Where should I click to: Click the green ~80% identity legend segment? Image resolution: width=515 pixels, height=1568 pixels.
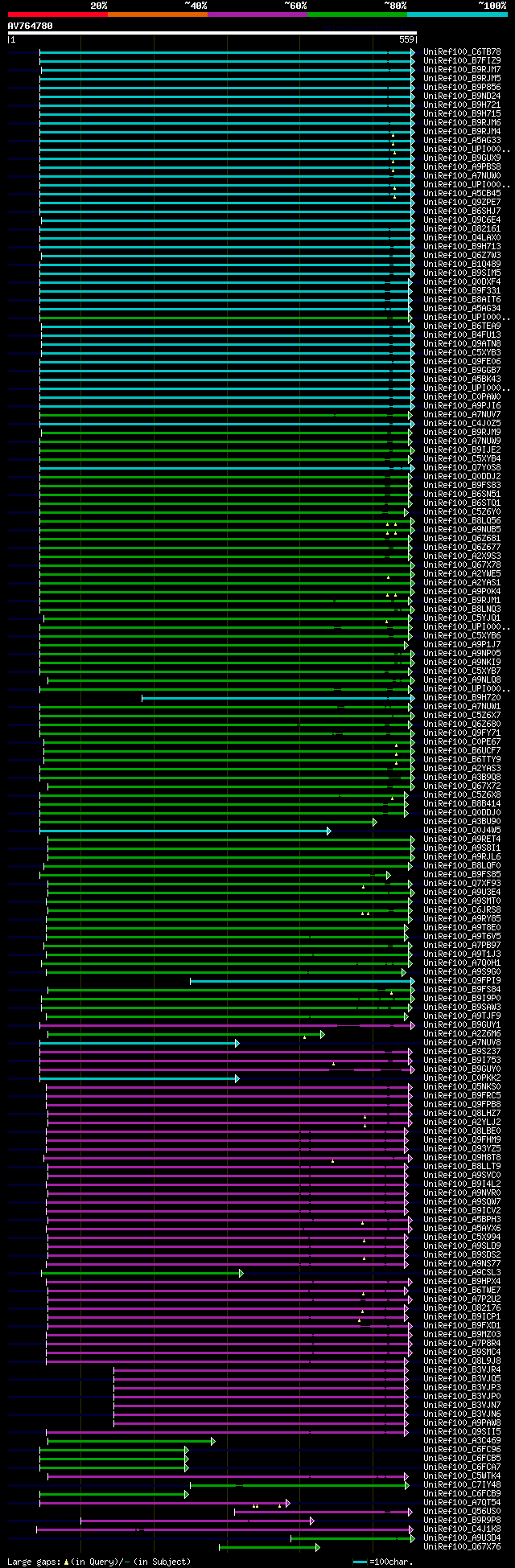coord(357,14)
